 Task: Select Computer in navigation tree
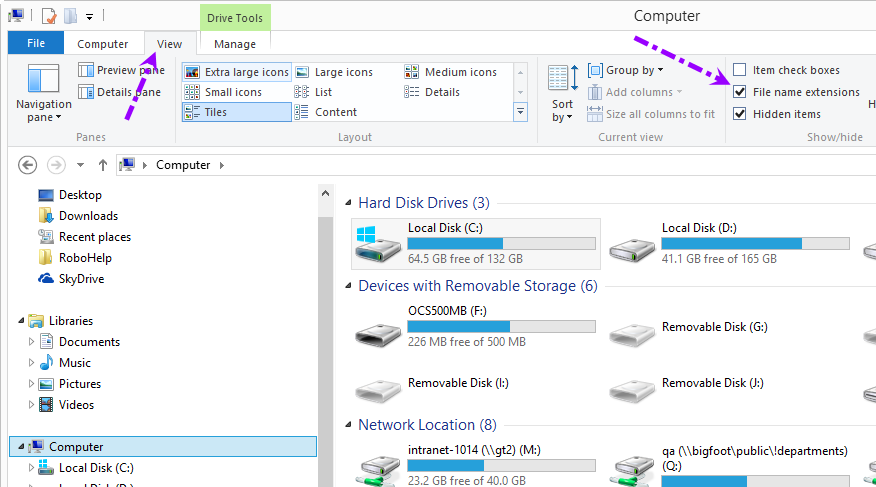[163, 447]
